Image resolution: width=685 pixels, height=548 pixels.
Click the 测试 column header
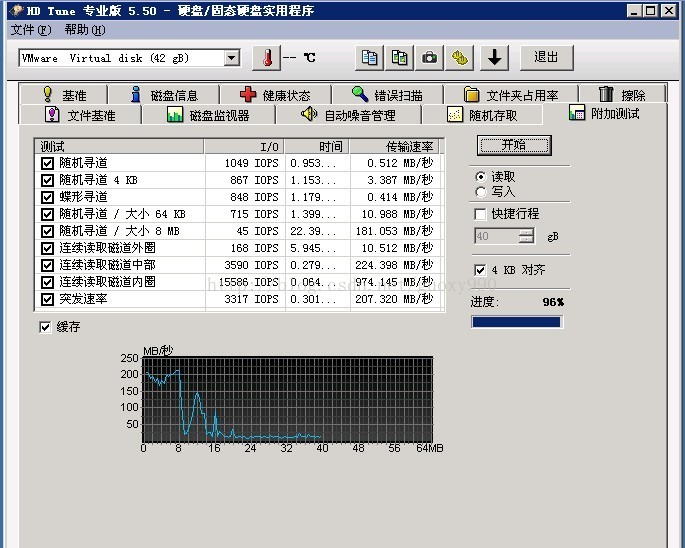click(119, 146)
